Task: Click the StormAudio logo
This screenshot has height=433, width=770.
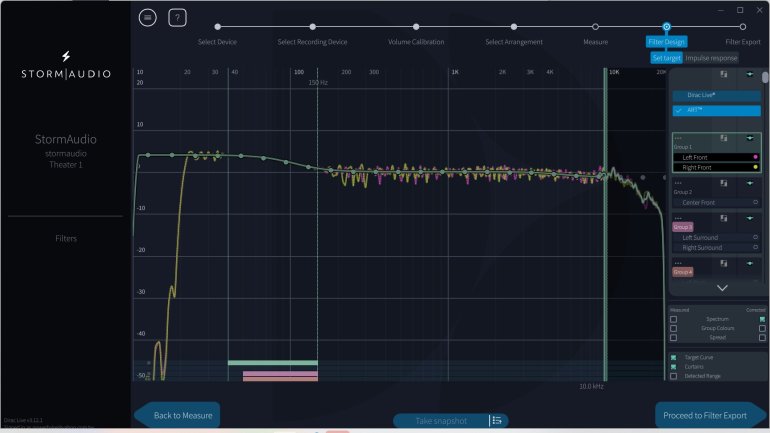Action: pos(66,66)
